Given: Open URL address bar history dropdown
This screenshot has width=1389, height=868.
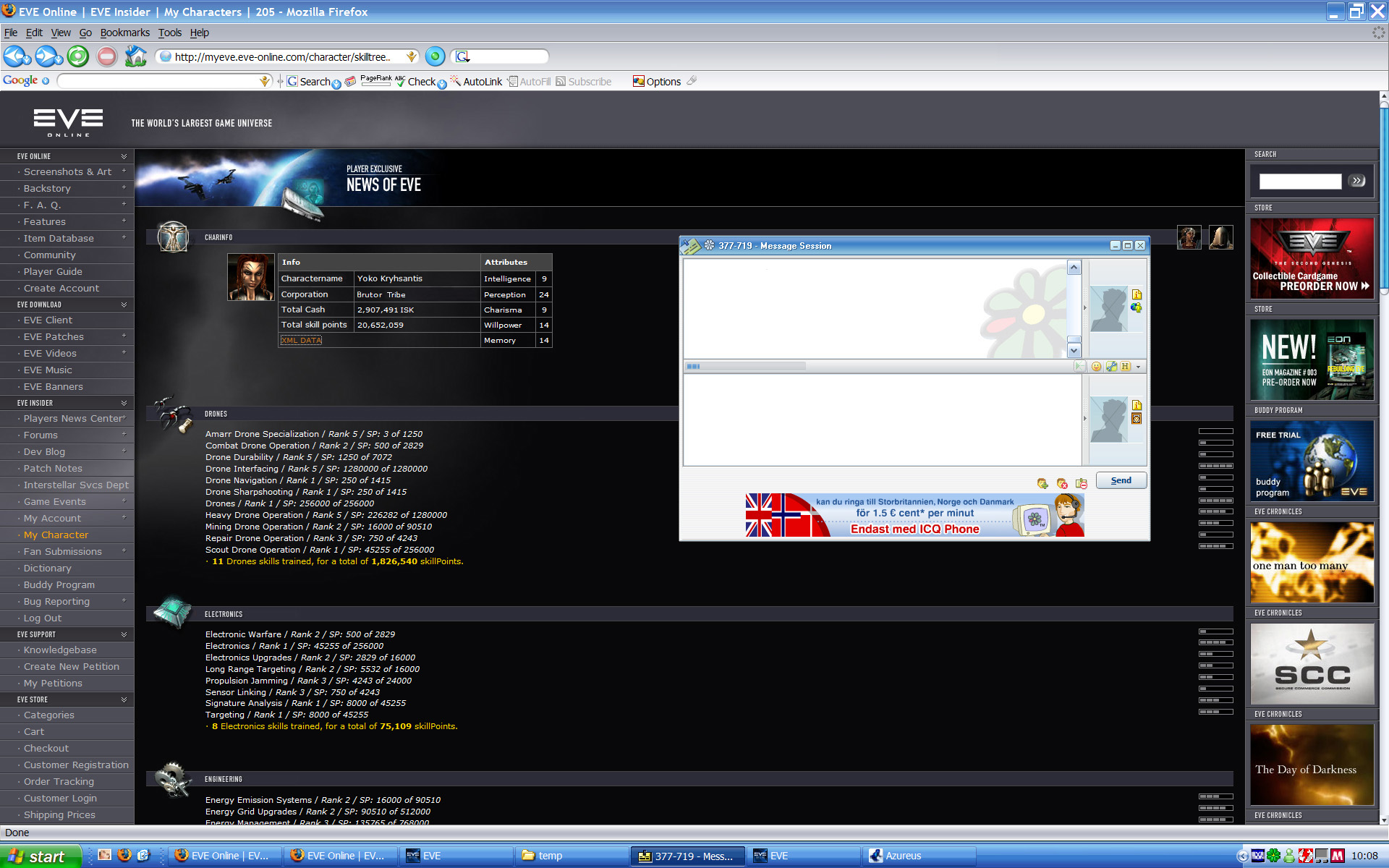Looking at the screenshot, I should tap(411, 56).
